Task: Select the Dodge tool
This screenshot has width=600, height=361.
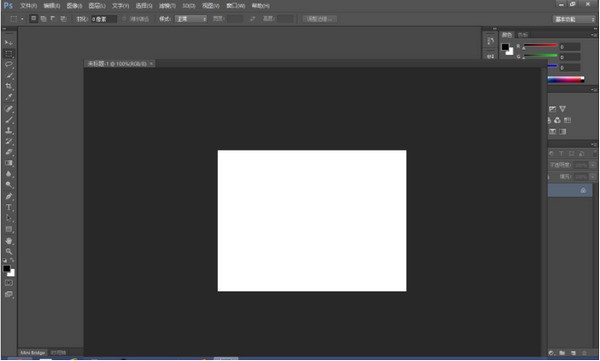Action: tap(8, 185)
